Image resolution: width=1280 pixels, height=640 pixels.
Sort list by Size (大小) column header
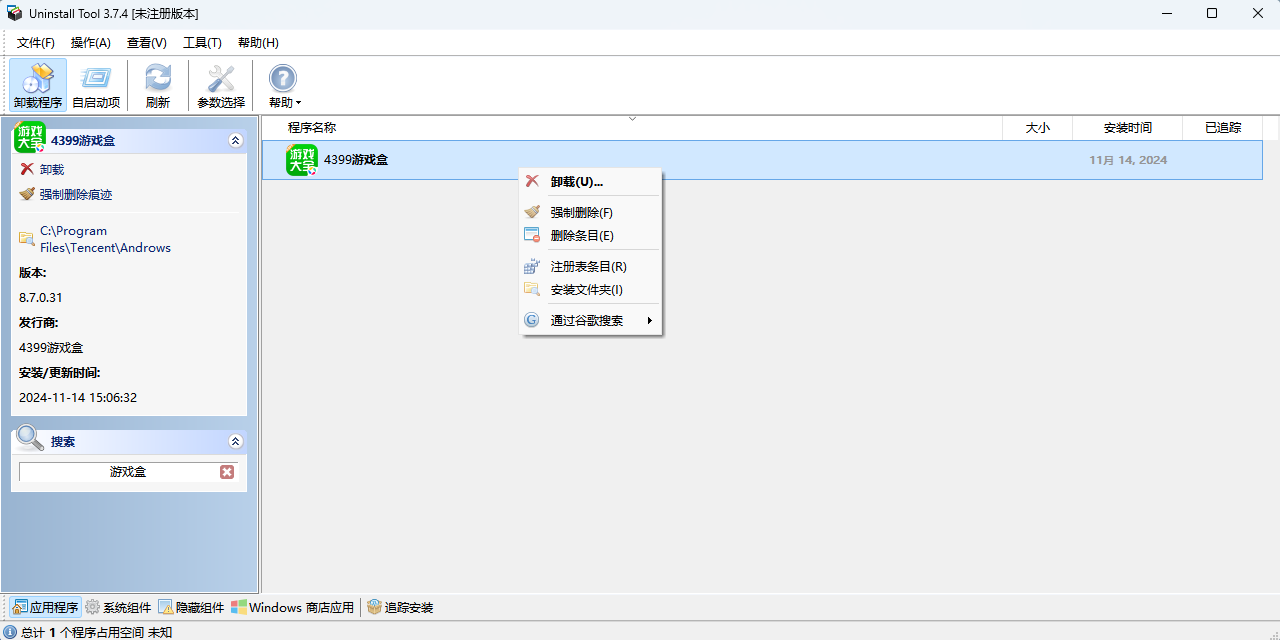pyautogui.click(x=1037, y=128)
